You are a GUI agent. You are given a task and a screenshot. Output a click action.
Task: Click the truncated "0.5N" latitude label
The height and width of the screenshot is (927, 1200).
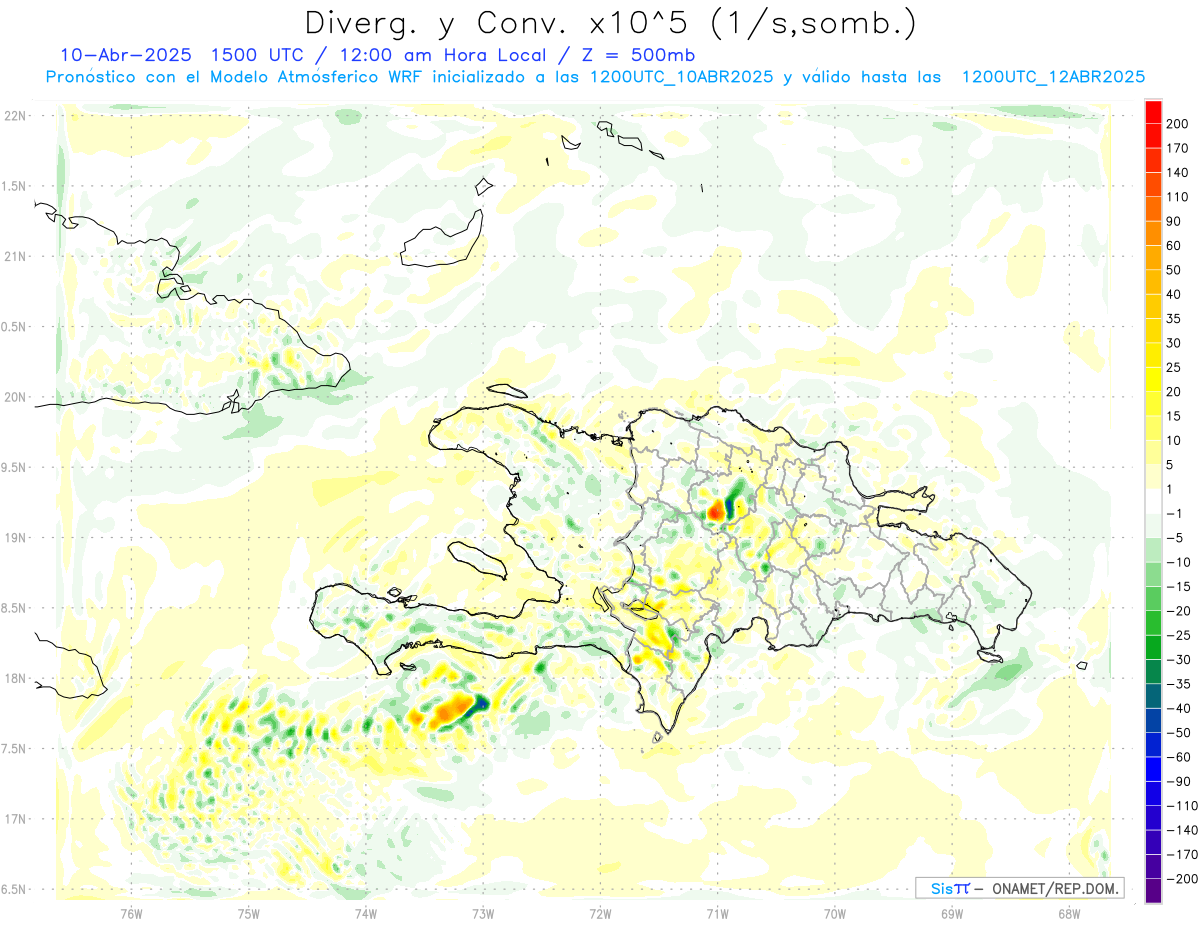(14, 327)
